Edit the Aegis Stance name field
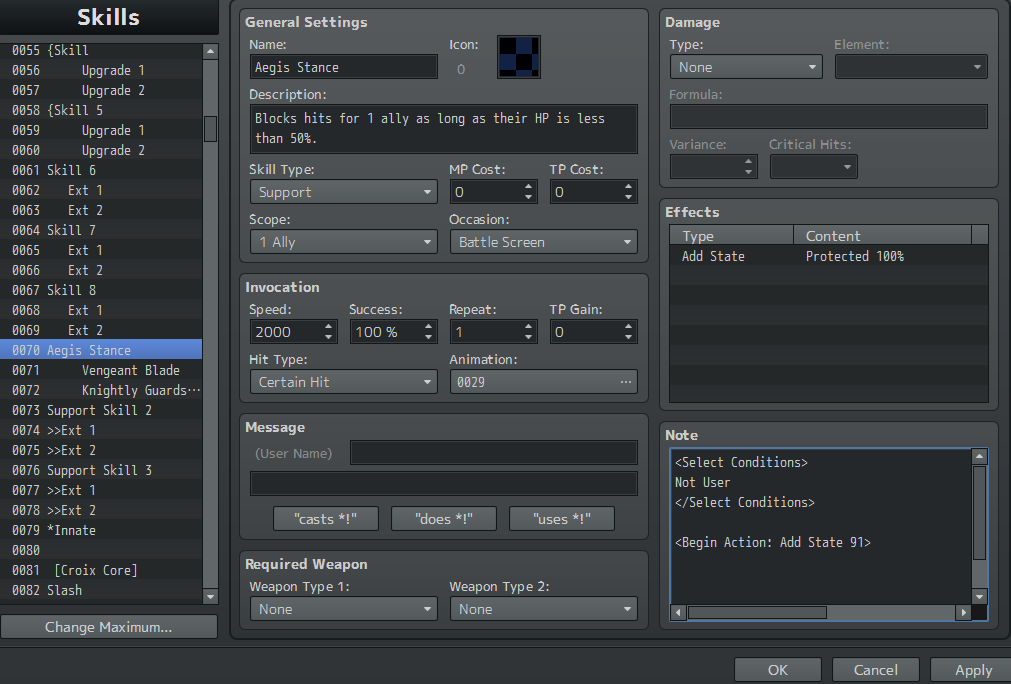1011x684 pixels. point(344,67)
